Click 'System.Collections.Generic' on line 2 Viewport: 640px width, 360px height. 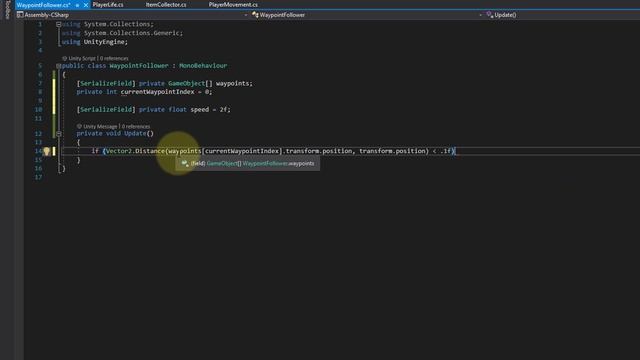point(132,33)
